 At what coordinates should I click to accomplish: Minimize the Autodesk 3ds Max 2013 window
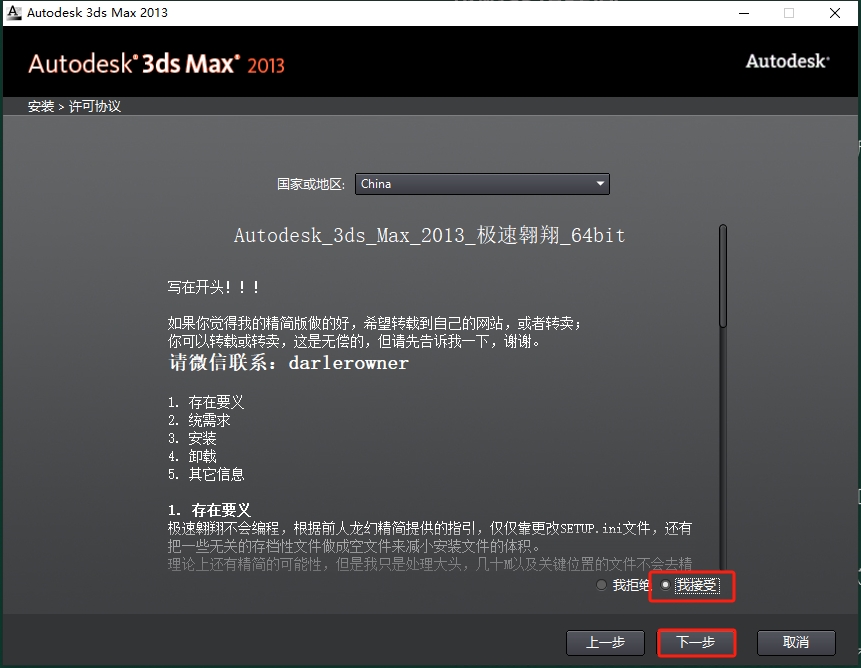[744, 13]
